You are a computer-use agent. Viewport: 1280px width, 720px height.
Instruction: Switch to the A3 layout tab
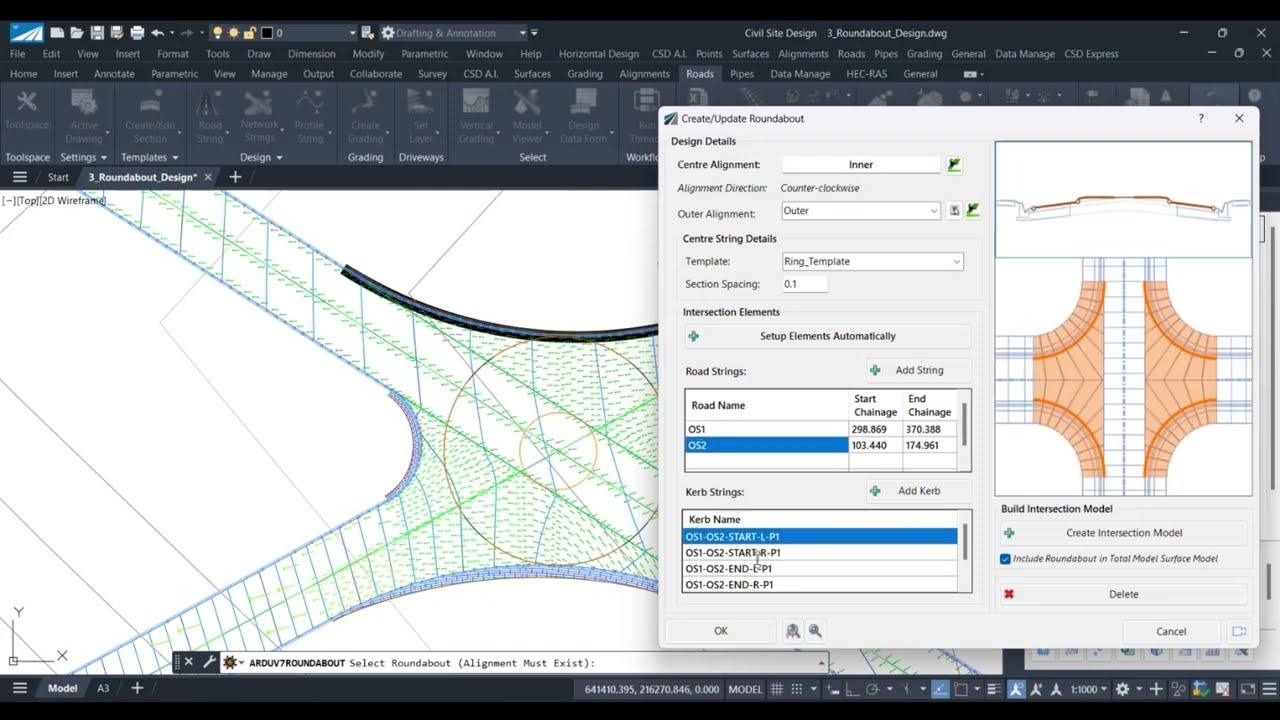click(x=103, y=688)
